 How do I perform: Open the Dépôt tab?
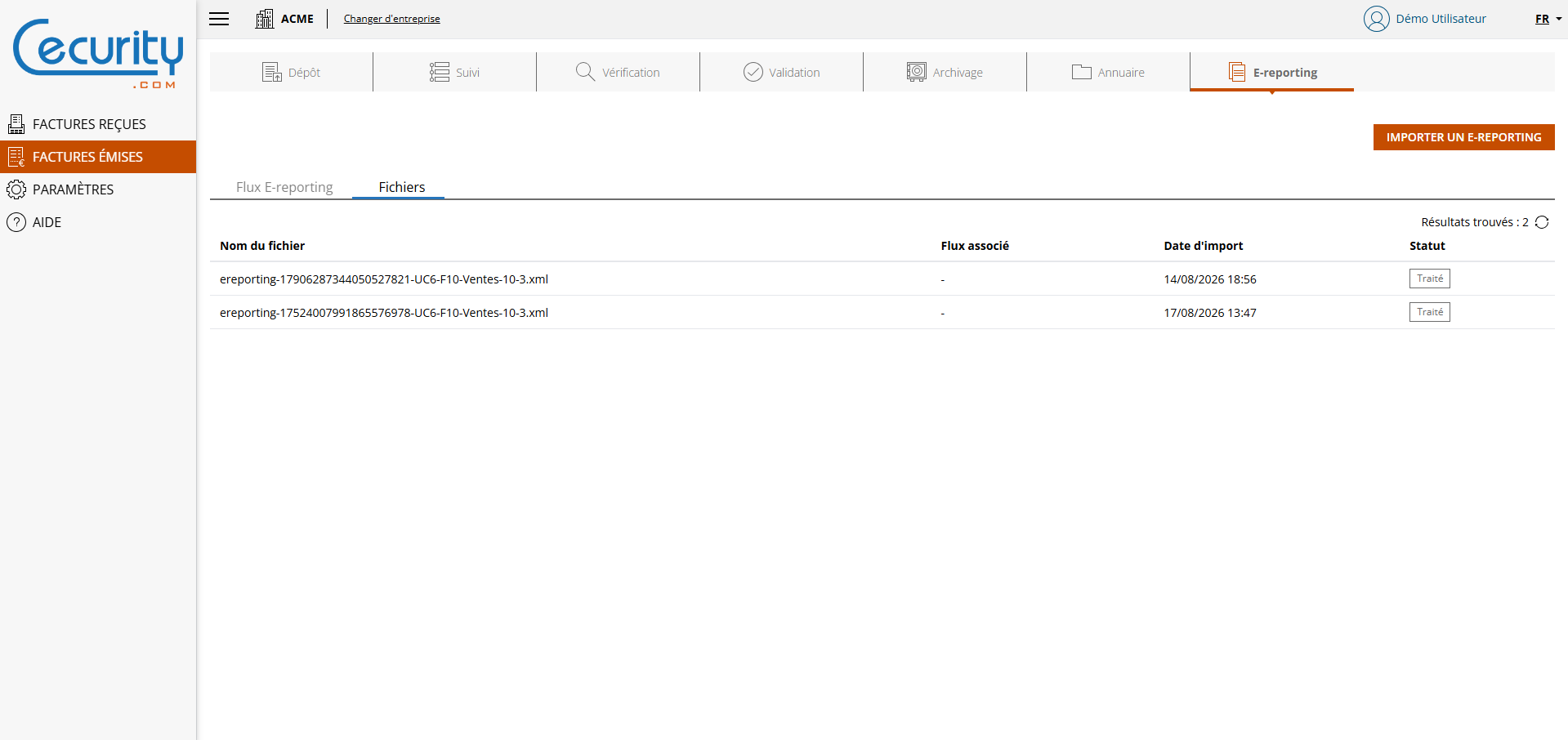(x=291, y=72)
